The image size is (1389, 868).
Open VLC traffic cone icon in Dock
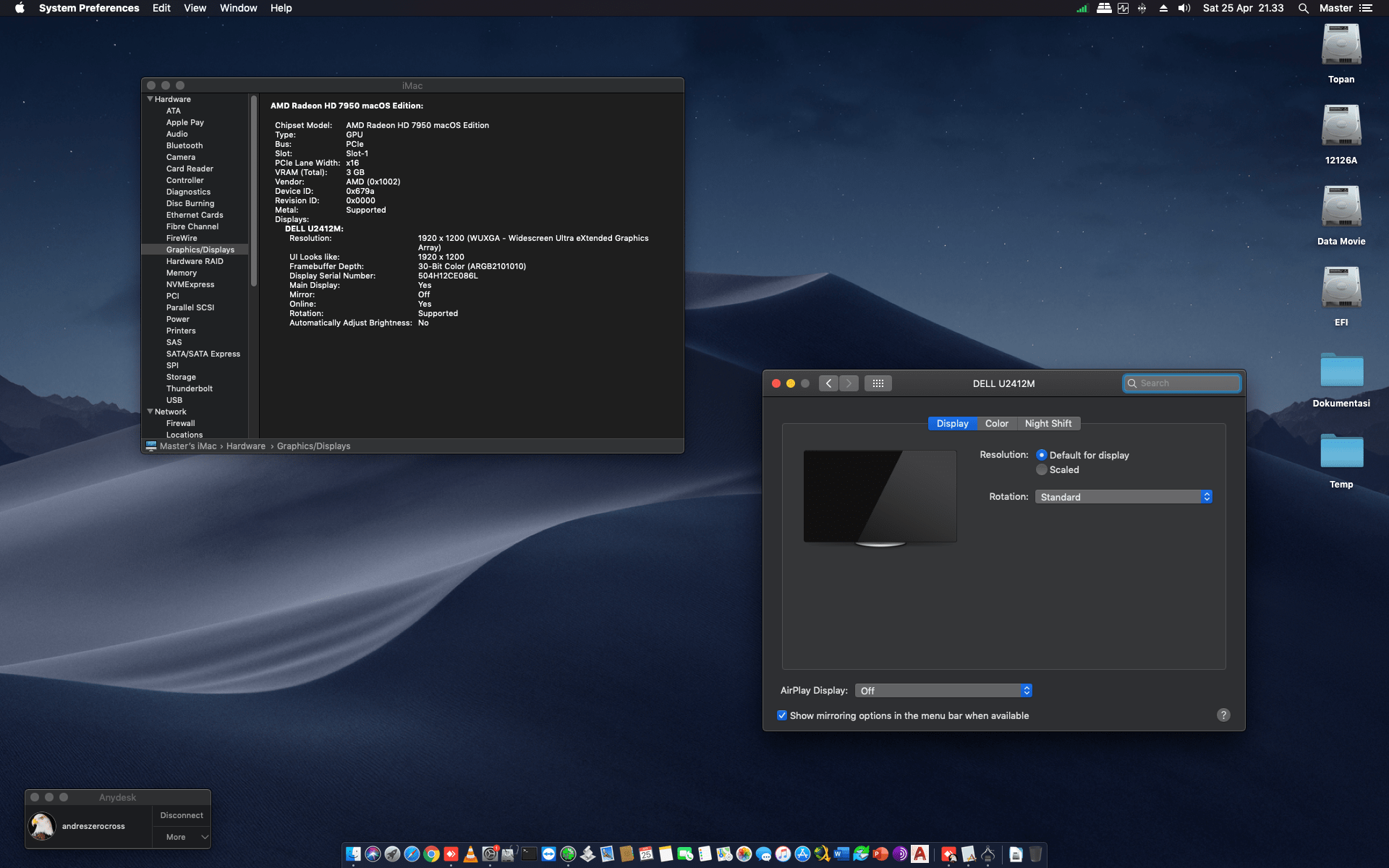(470, 854)
